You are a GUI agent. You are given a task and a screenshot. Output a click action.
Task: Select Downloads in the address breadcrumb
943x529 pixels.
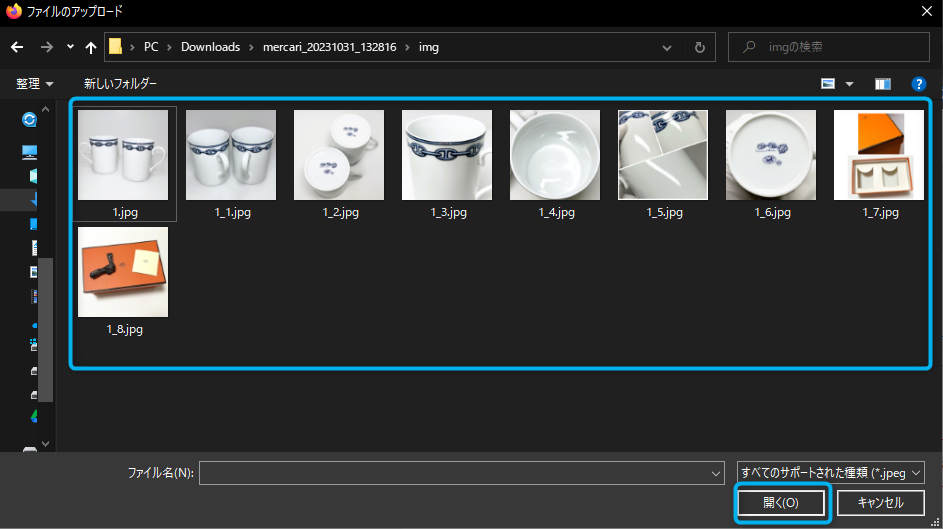[210, 47]
